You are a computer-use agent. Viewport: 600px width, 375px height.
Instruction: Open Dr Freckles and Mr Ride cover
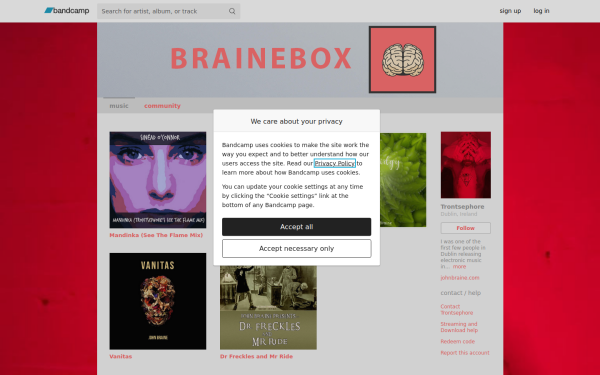(x=268, y=308)
